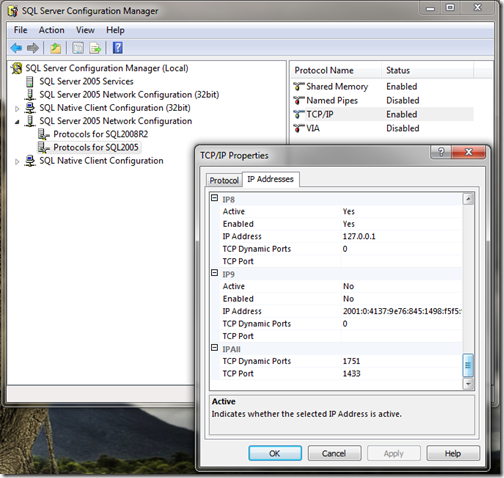Viewport: 504px width, 478px height.
Task: Click the question mark button in TCP/IP Properties title bar
Action: pyautogui.click(x=441, y=152)
